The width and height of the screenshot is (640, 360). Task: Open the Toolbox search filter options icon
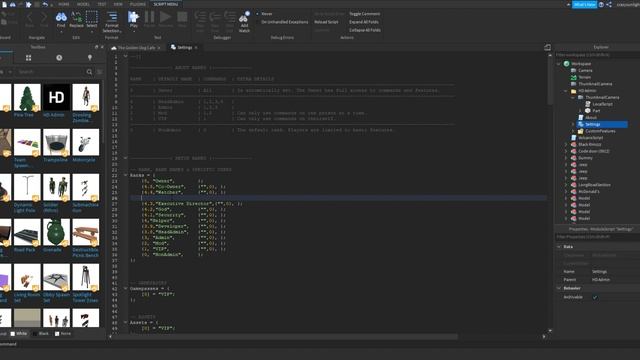click(100, 72)
